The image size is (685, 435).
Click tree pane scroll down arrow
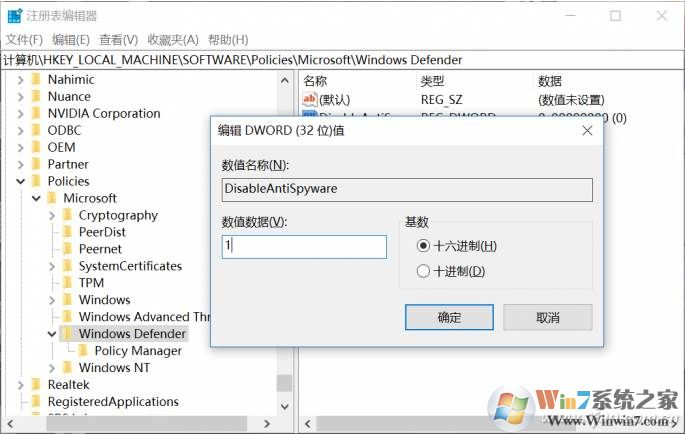tap(285, 407)
